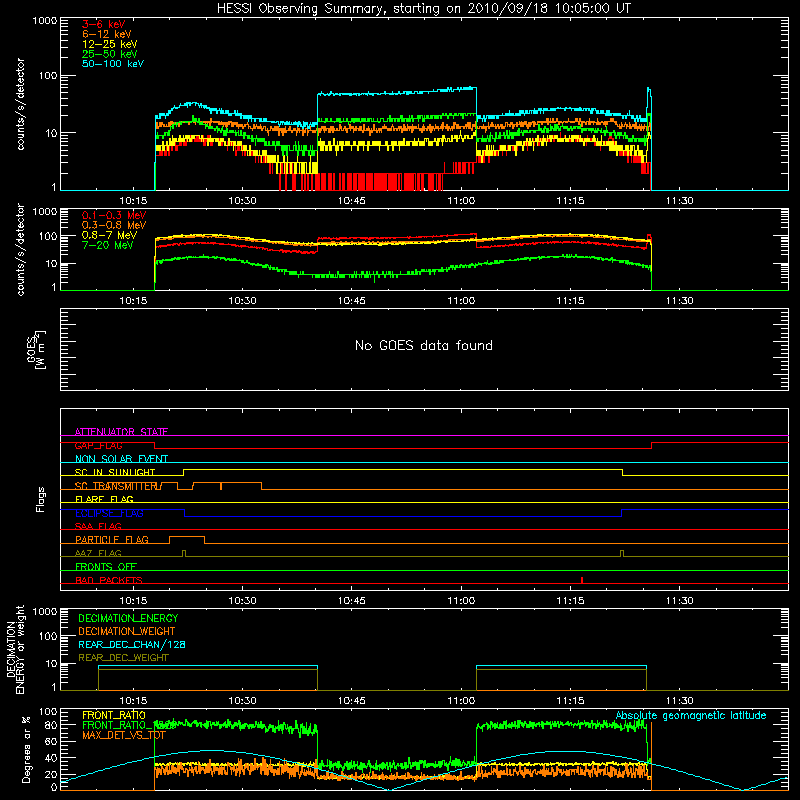
Task: Select the FLARE_FLAG label
Action: (x=104, y=499)
